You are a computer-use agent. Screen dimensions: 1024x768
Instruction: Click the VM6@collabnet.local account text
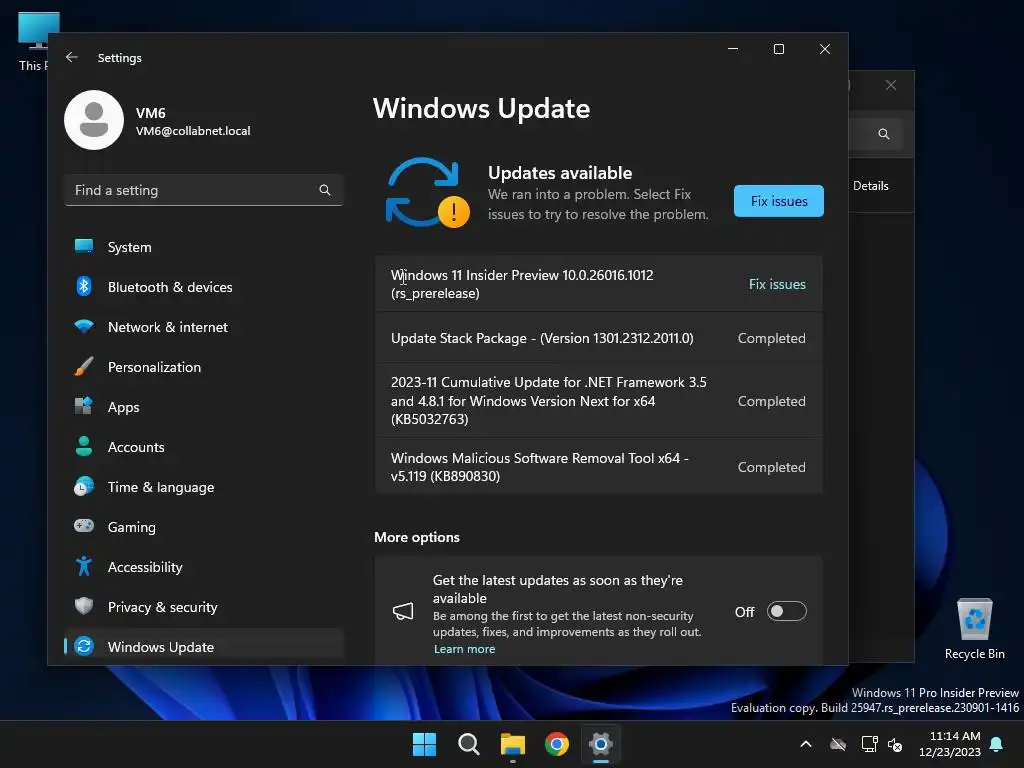[x=193, y=131]
